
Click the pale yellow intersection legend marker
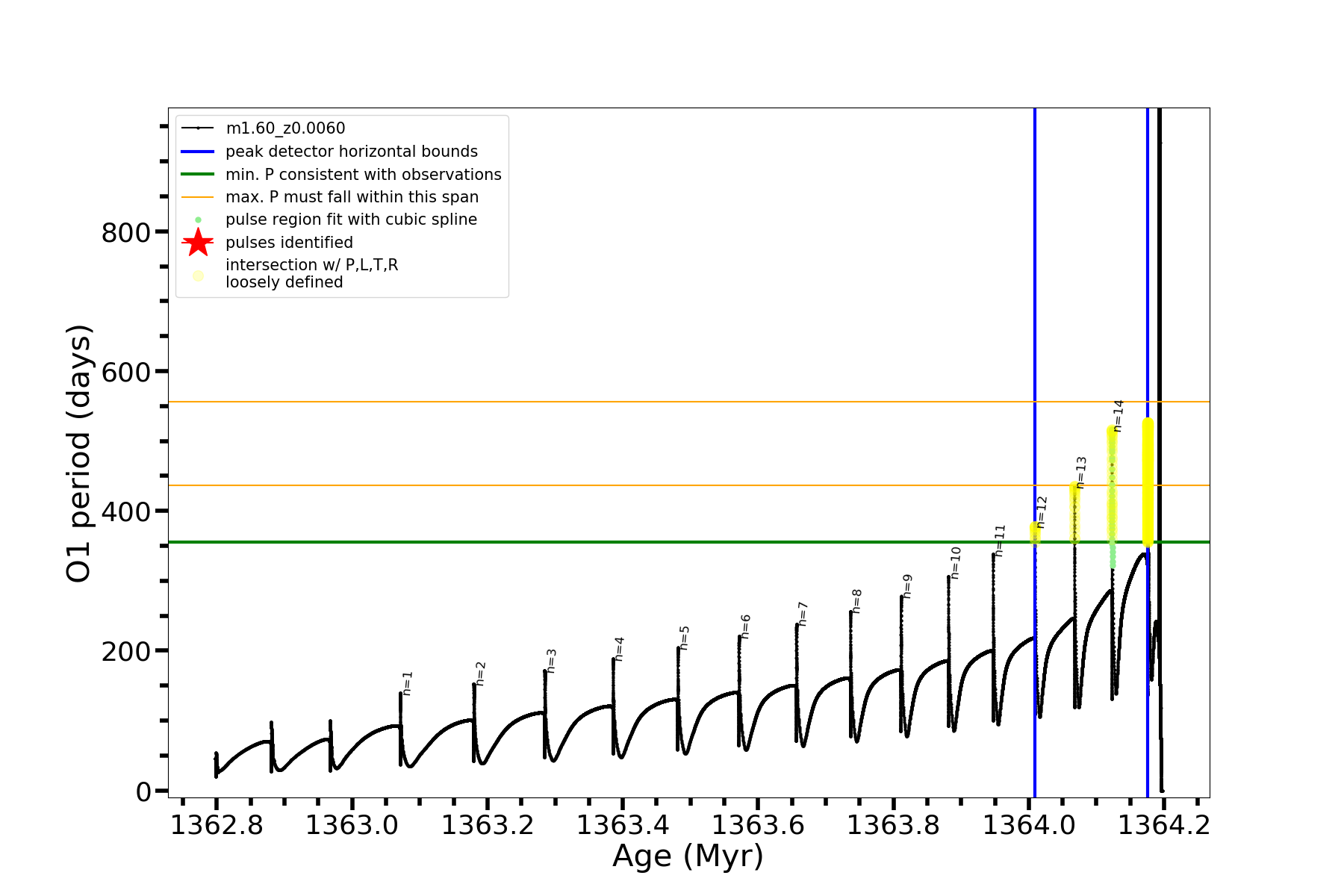click(x=198, y=276)
